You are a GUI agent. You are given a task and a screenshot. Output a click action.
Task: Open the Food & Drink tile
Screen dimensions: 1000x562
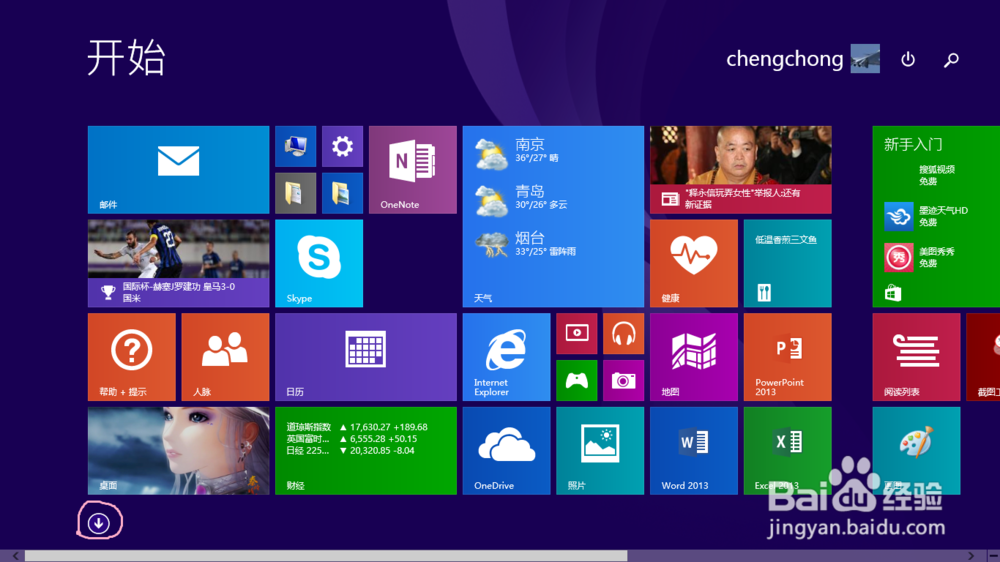tap(788, 263)
